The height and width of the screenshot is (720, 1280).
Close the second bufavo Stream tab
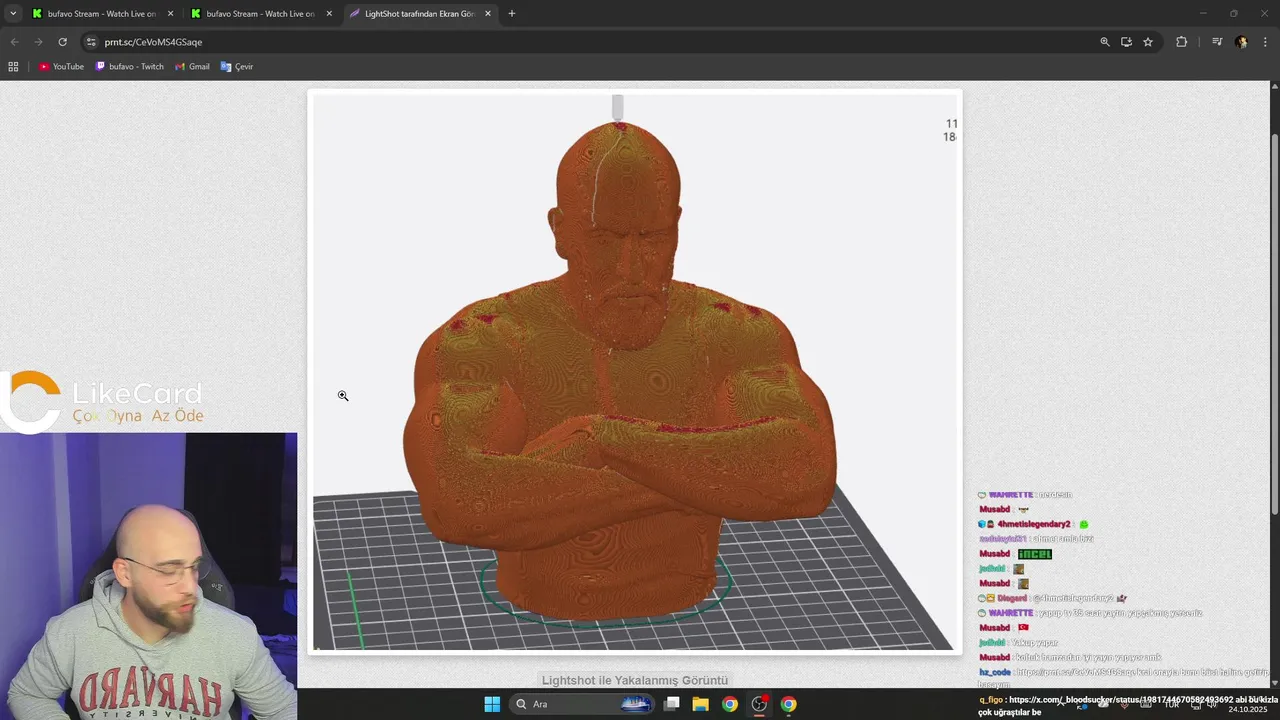pyautogui.click(x=329, y=14)
